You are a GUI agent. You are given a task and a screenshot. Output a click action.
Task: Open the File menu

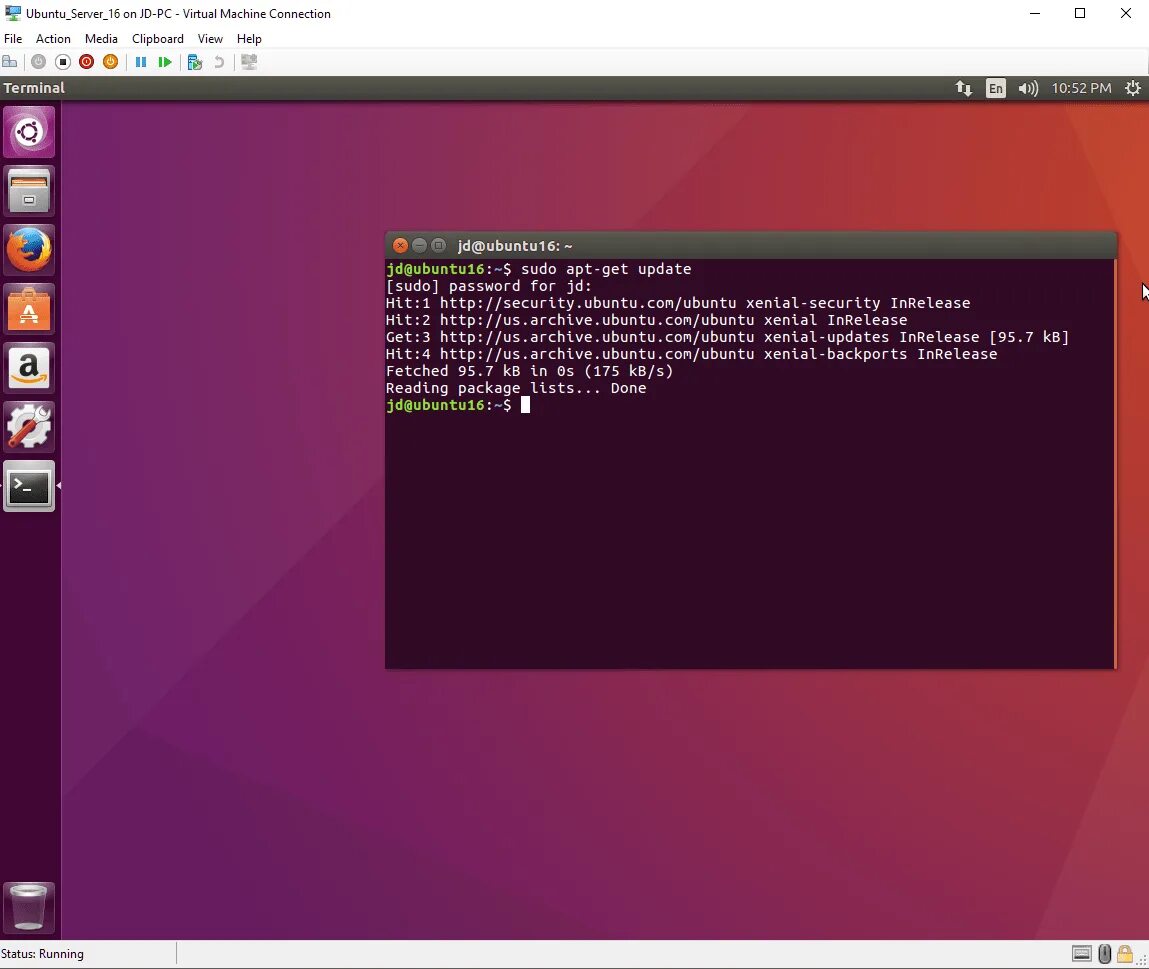pos(13,39)
